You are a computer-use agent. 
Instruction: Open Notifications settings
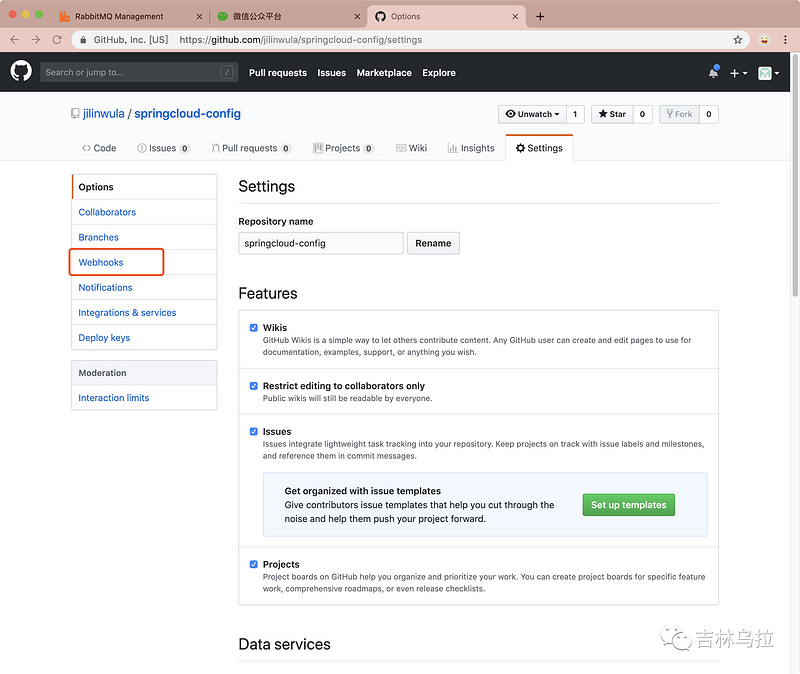coord(144,287)
